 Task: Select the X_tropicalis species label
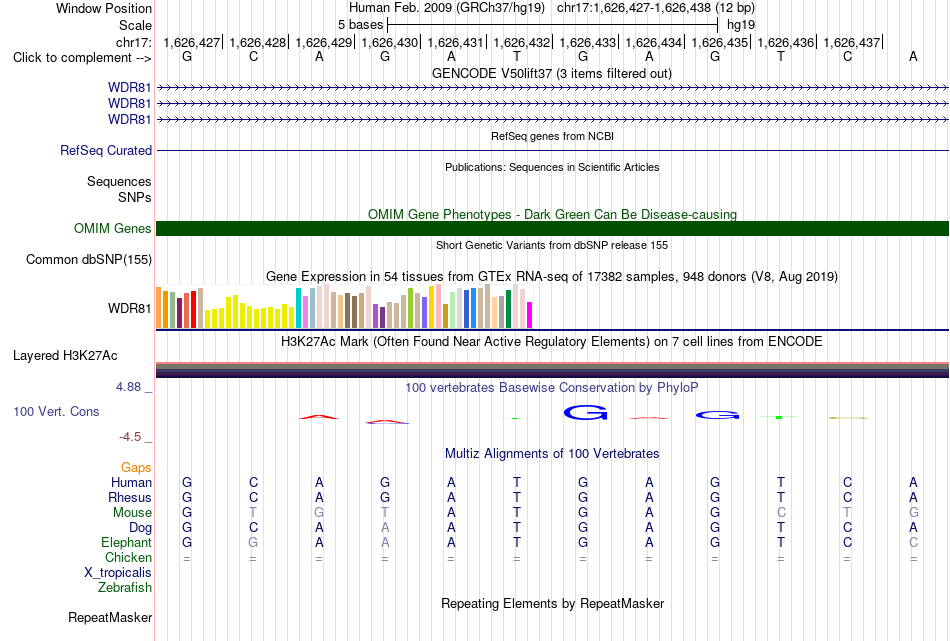[118, 573]
